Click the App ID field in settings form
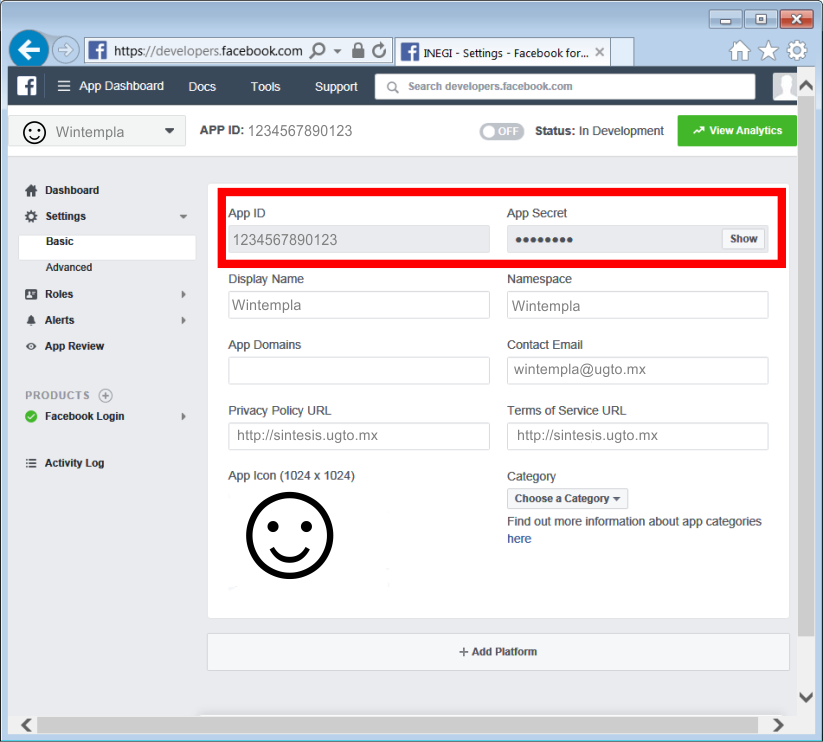Viewport: 823px width, 742px height. pyautogui.click(x=359, y=239)
